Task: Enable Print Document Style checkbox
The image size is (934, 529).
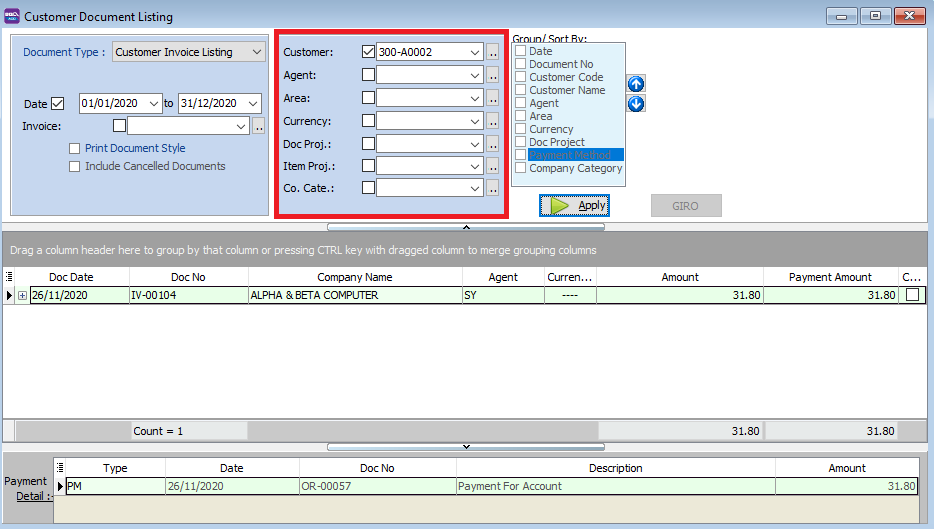Action: [75, 149]
